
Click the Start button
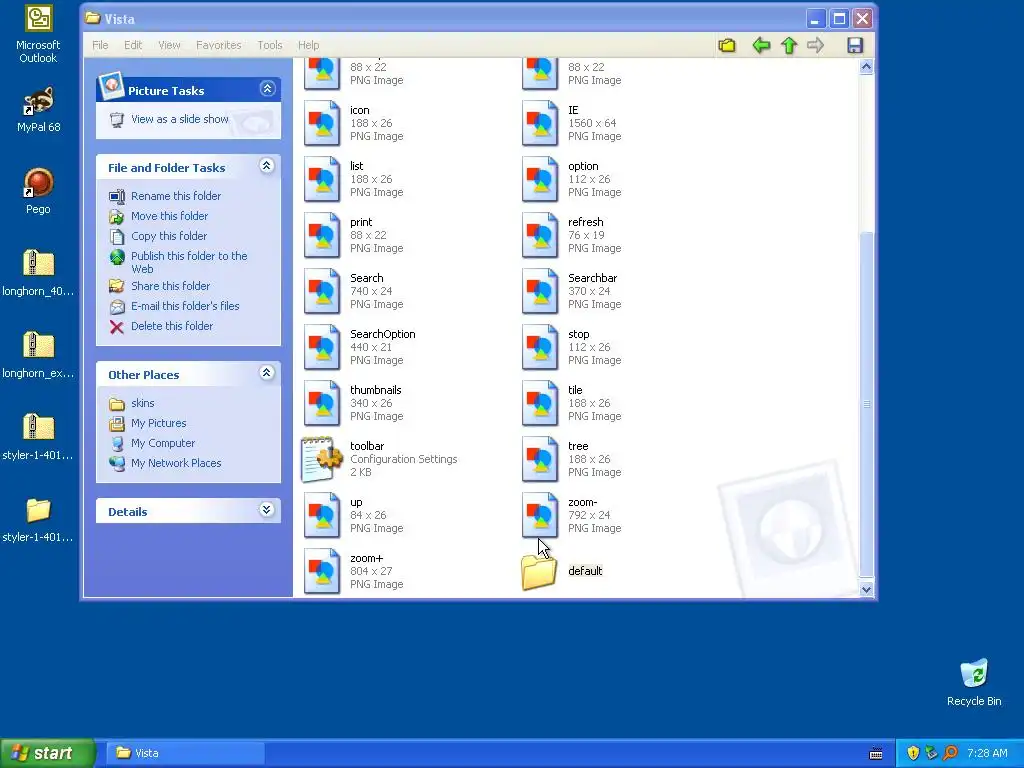click(x=47, y=753)
